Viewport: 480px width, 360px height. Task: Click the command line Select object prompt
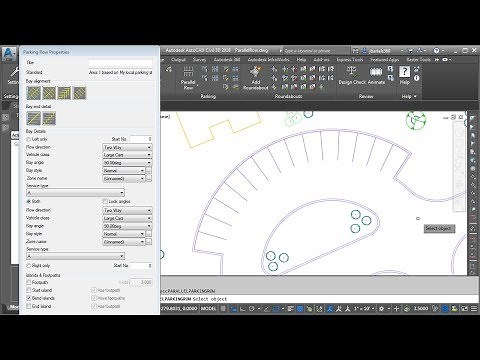tap(210, 299)
